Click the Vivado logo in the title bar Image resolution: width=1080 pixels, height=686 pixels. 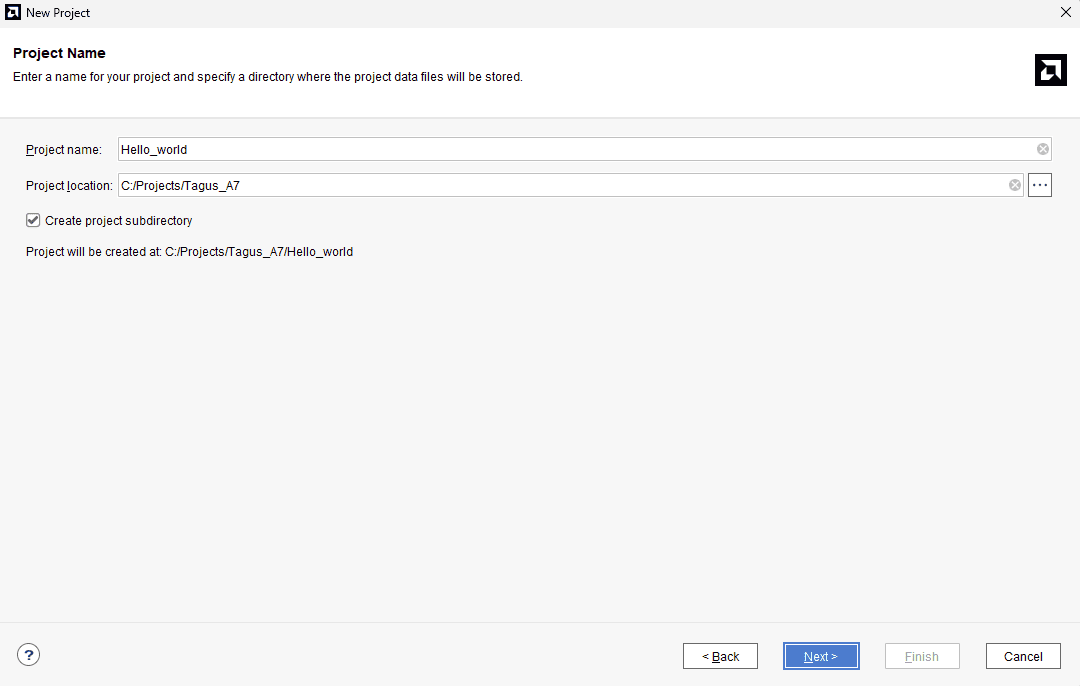point(14,13)
